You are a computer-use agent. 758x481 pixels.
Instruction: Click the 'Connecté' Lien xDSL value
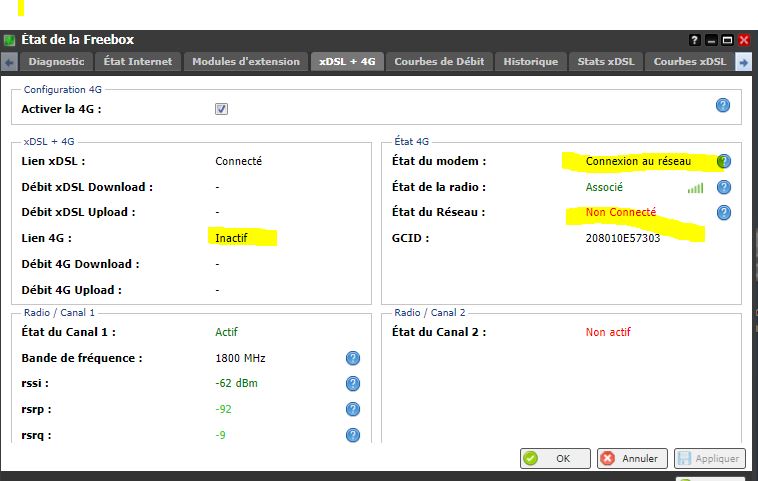pos(238,161)
